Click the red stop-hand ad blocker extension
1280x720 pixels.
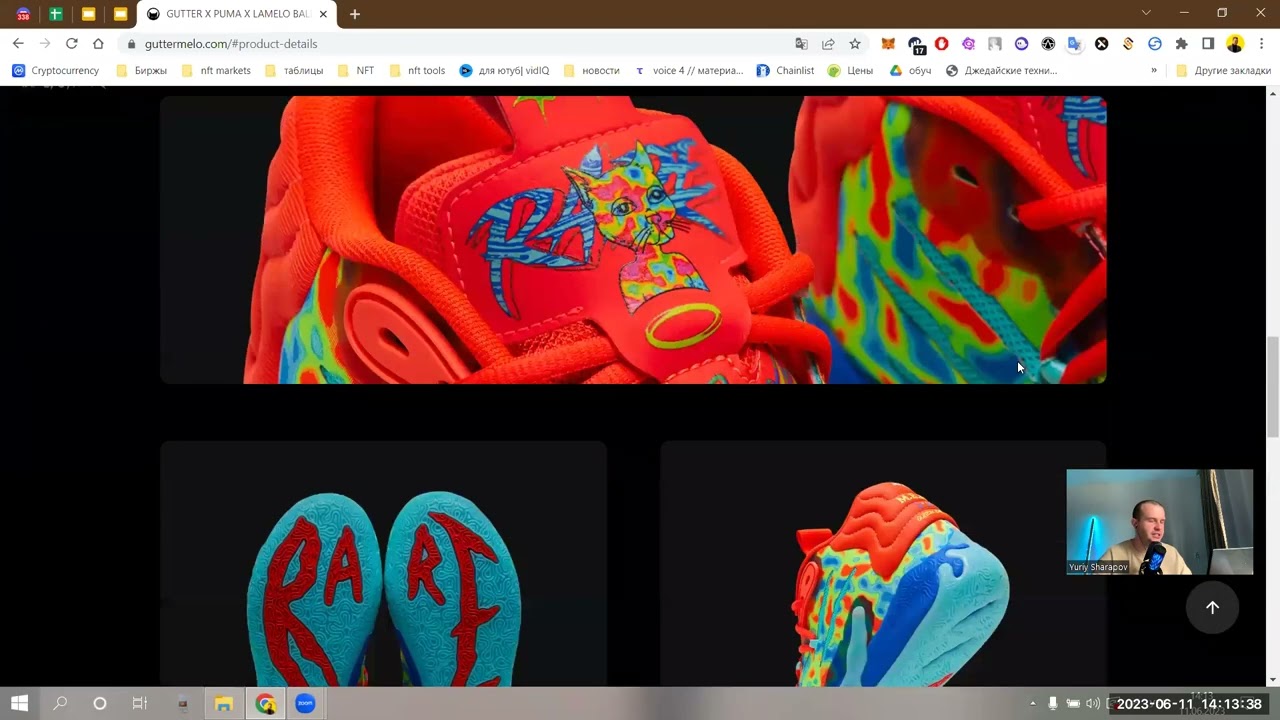[942, 44]
